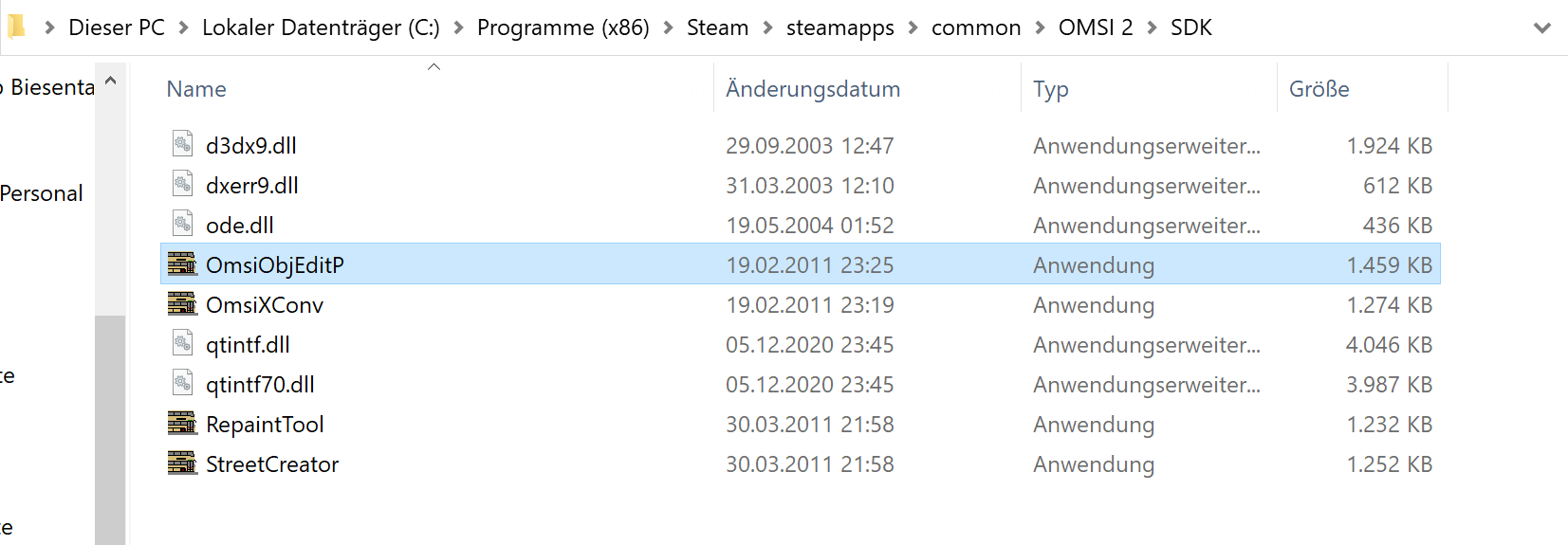This screenshot has width=1568, height=545.
Task: Sort files by Größe column
Action: [x=1319, y=89]
